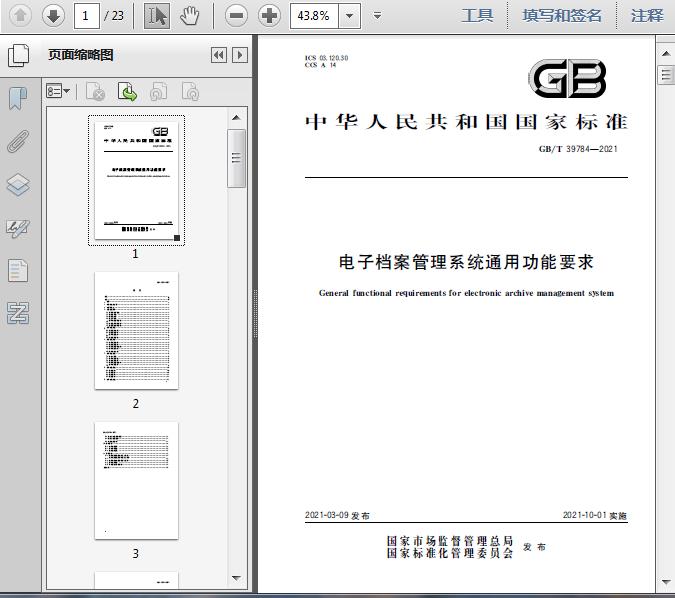Viewport: 675px width, 598px height.
Task: Click thumbnail panel scroll up arrow
Action: [236, 118]
